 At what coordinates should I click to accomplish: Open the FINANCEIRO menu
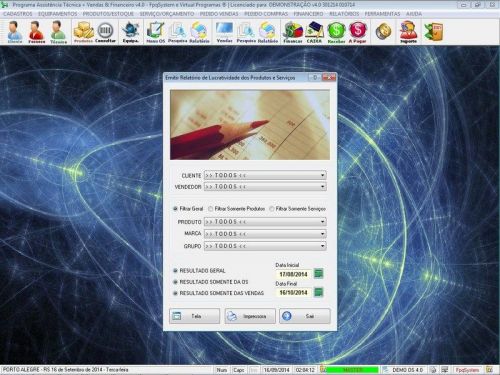pyautogui.click(x=308, y=14)
